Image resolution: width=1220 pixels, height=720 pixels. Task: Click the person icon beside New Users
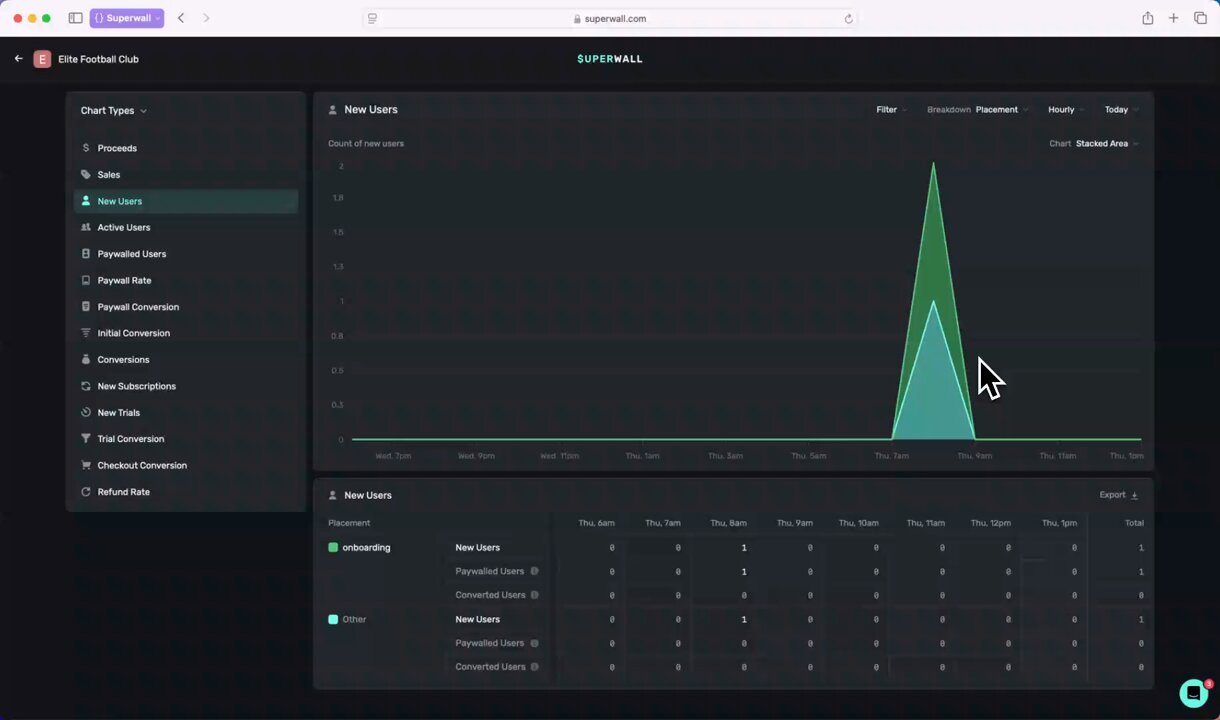click(86, 201)
